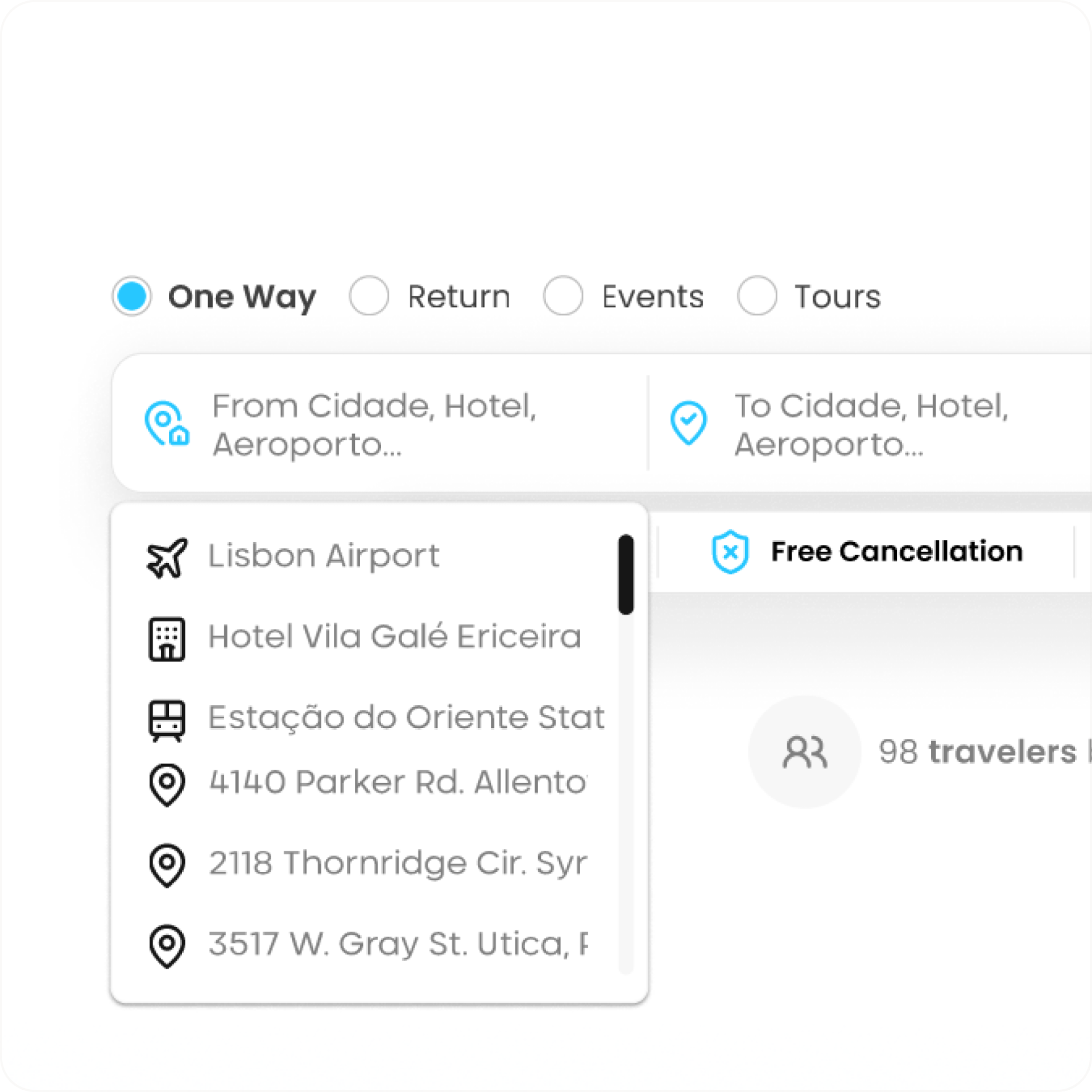This screenshot has width=1092, height=1092.
Task: Click the train station icon
Action: [x=167, y=720]
